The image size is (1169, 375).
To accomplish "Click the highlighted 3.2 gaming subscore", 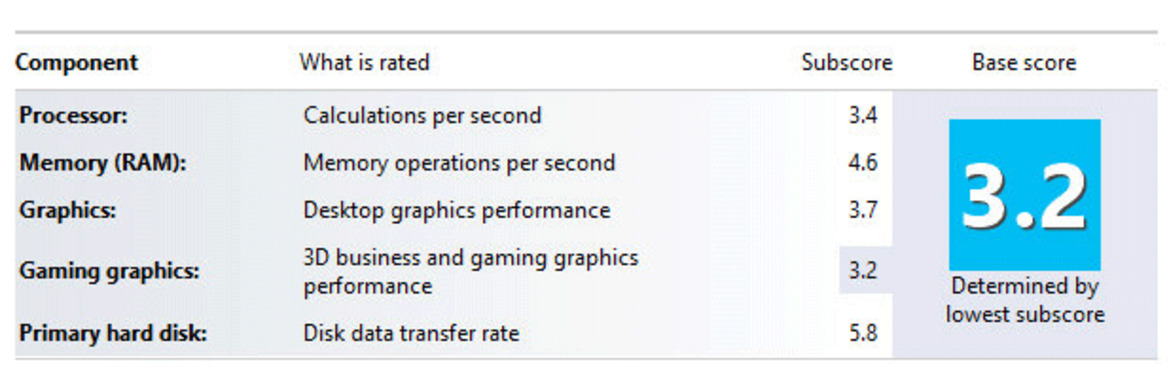I will pyautogui.click(x=866, y=270).
